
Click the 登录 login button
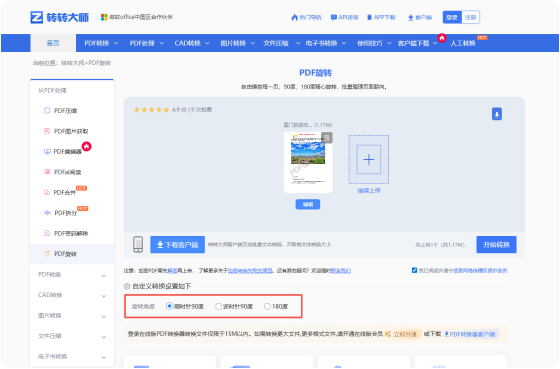click(452, 17)
